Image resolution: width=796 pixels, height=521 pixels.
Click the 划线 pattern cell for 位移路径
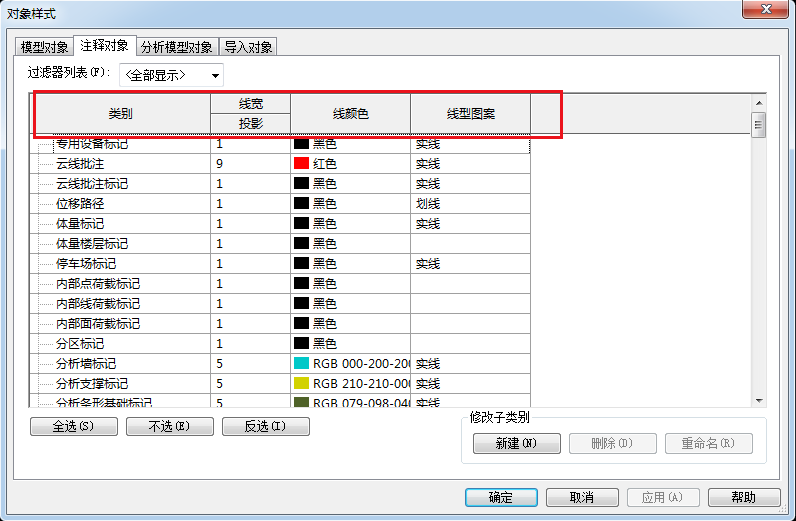pyautogui.click(x=471, y=204)
